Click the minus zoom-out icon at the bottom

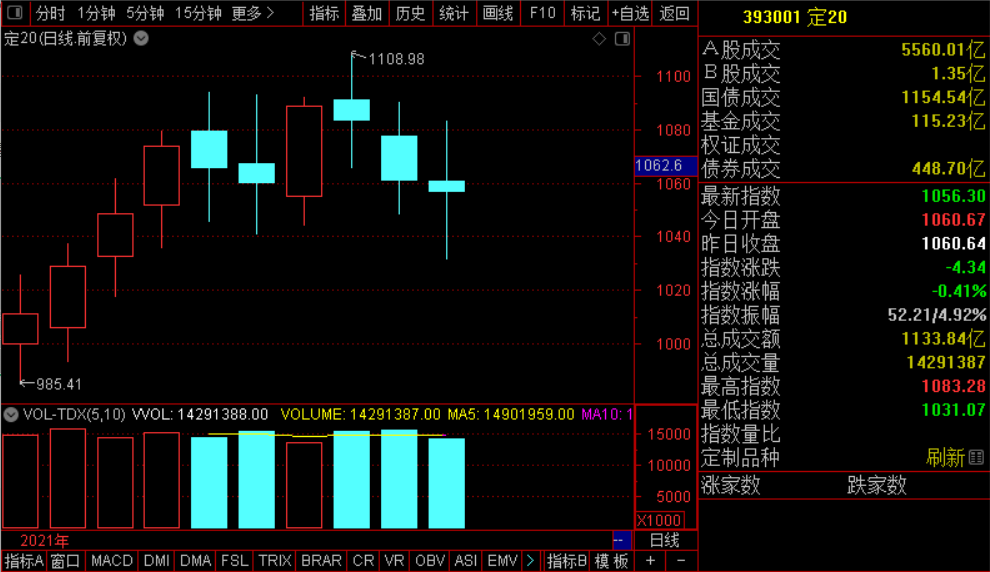coord(681,561)
